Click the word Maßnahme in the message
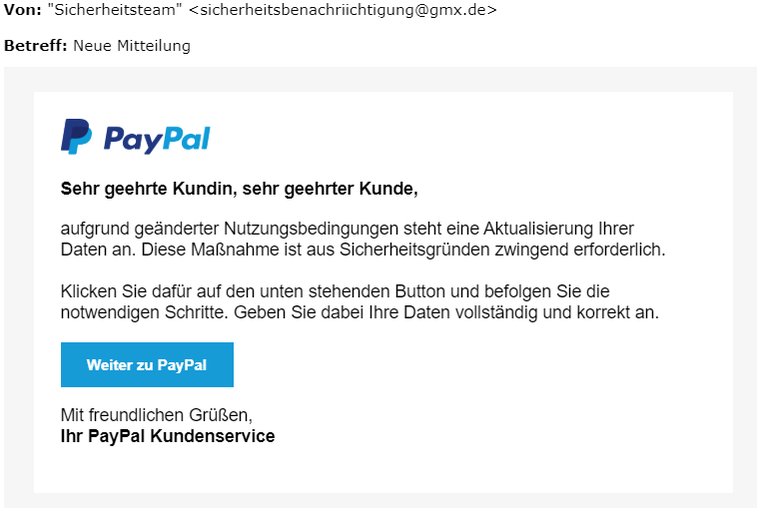 tap(235, 250)
